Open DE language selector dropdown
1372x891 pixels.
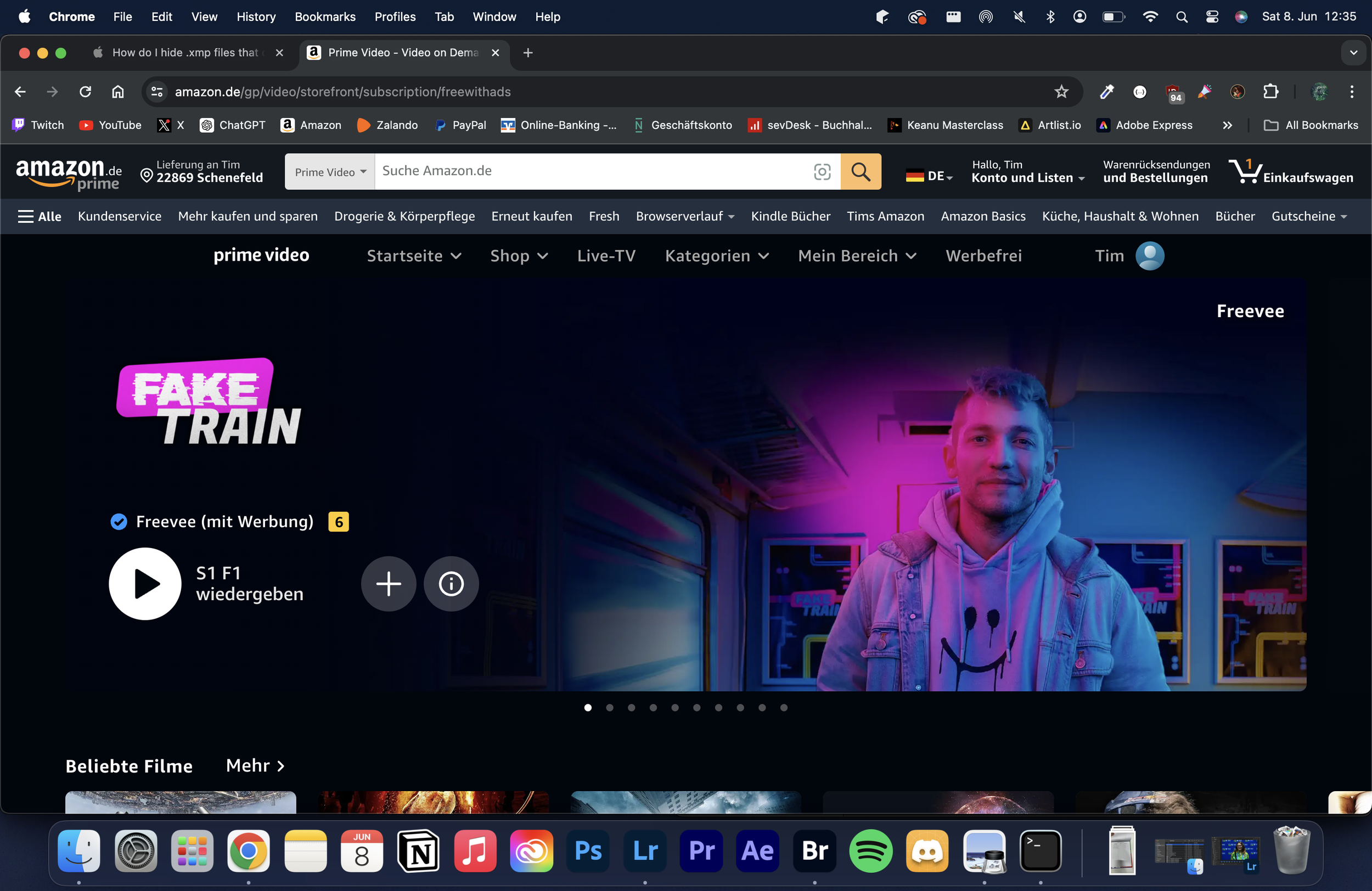tap(929, 176)
